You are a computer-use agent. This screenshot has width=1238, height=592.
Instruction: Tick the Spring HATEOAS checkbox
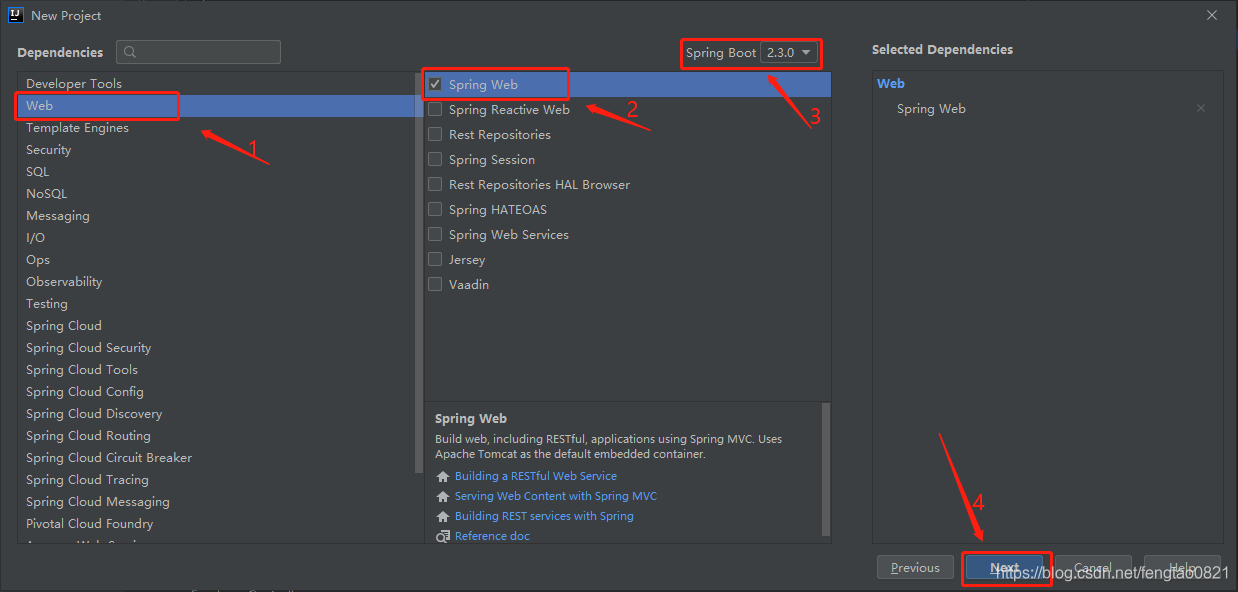pos(435,210)
